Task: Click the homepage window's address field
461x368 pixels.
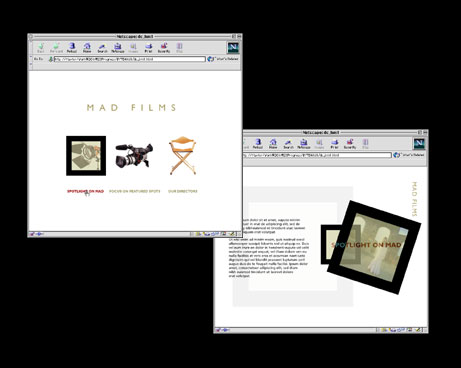Action: 130,59
